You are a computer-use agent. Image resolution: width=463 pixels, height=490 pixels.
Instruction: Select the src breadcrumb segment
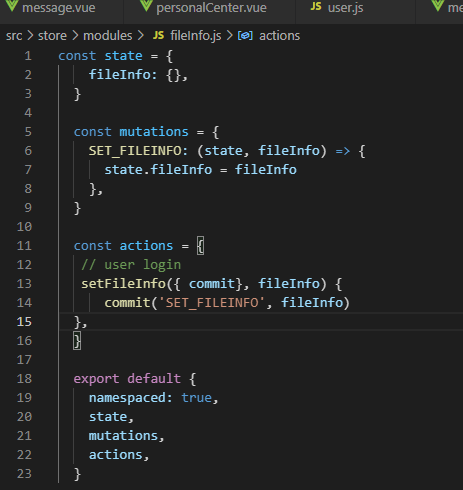pos(14,36)
